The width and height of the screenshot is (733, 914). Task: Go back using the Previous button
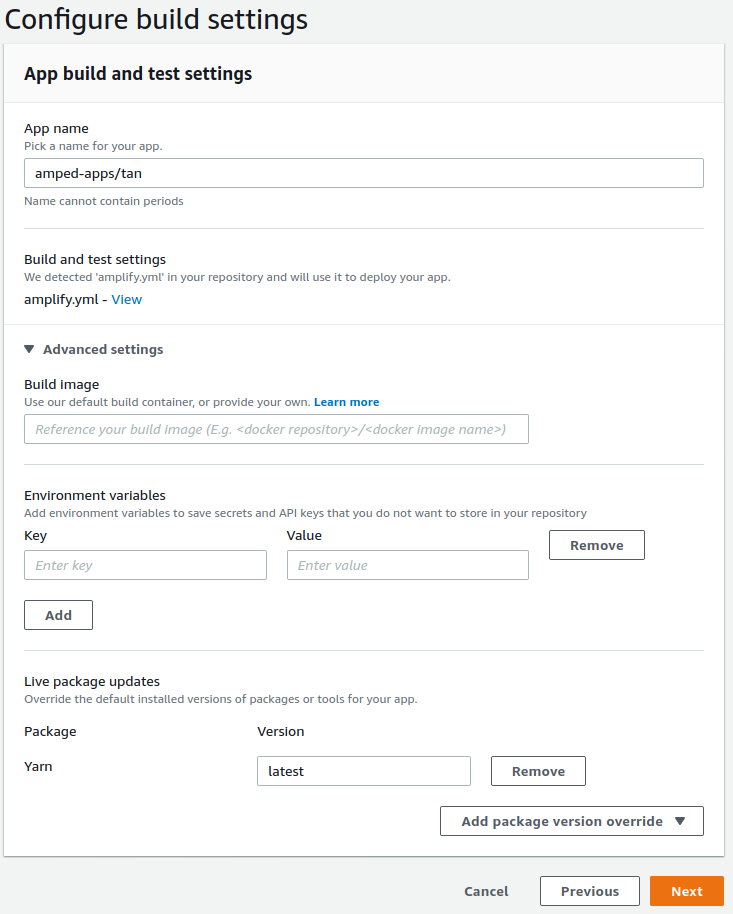pyautogui.click(x=589, y=891)
